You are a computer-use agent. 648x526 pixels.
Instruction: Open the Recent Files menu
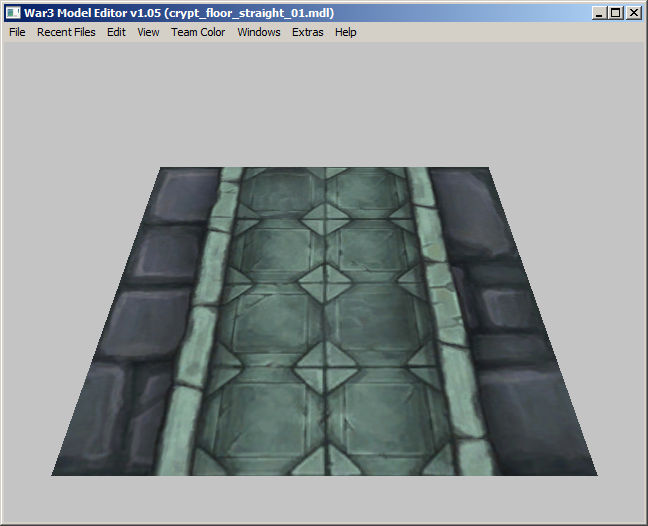click(66, 32)
